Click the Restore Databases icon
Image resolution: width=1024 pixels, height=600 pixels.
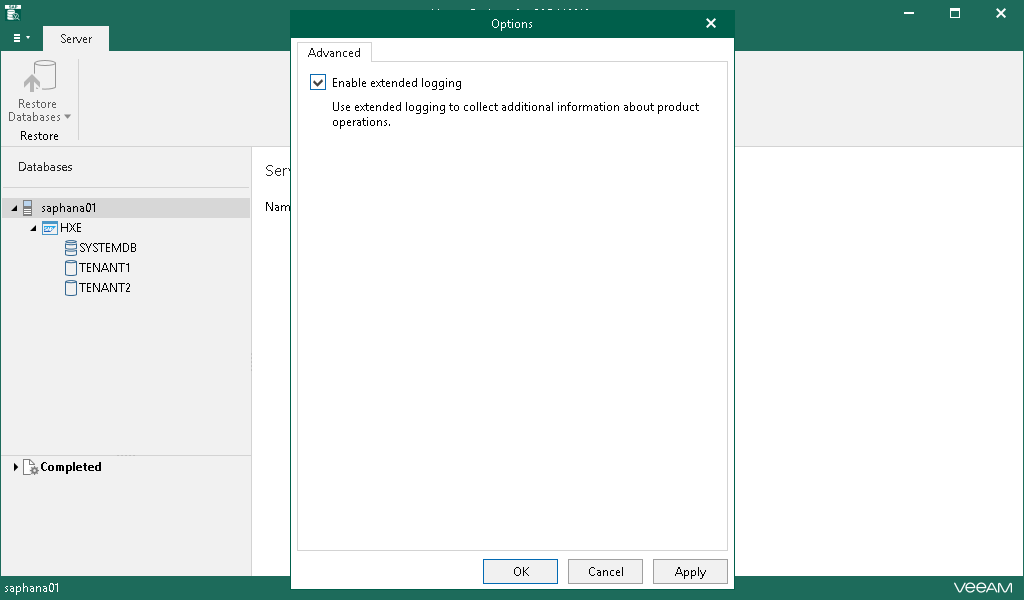coord(38,79)
